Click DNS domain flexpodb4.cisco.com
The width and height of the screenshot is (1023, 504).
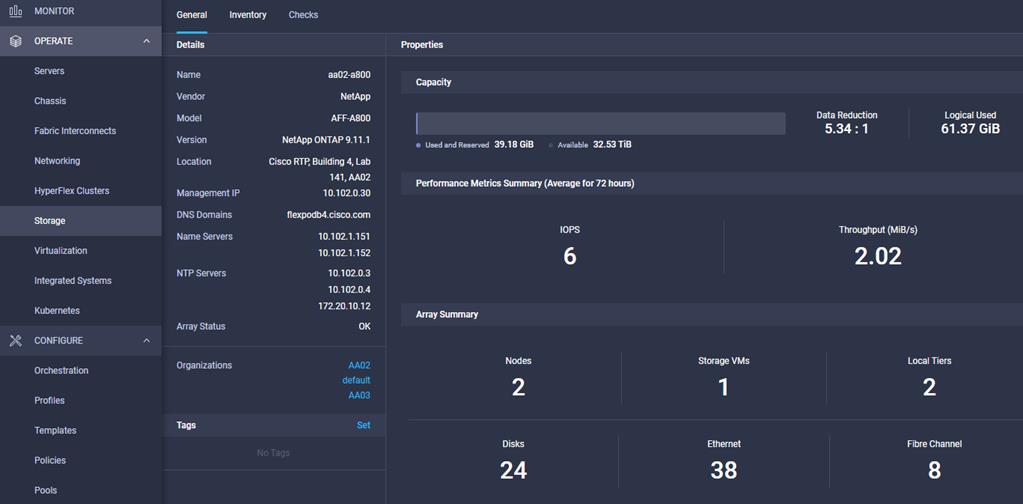[329, 215]
